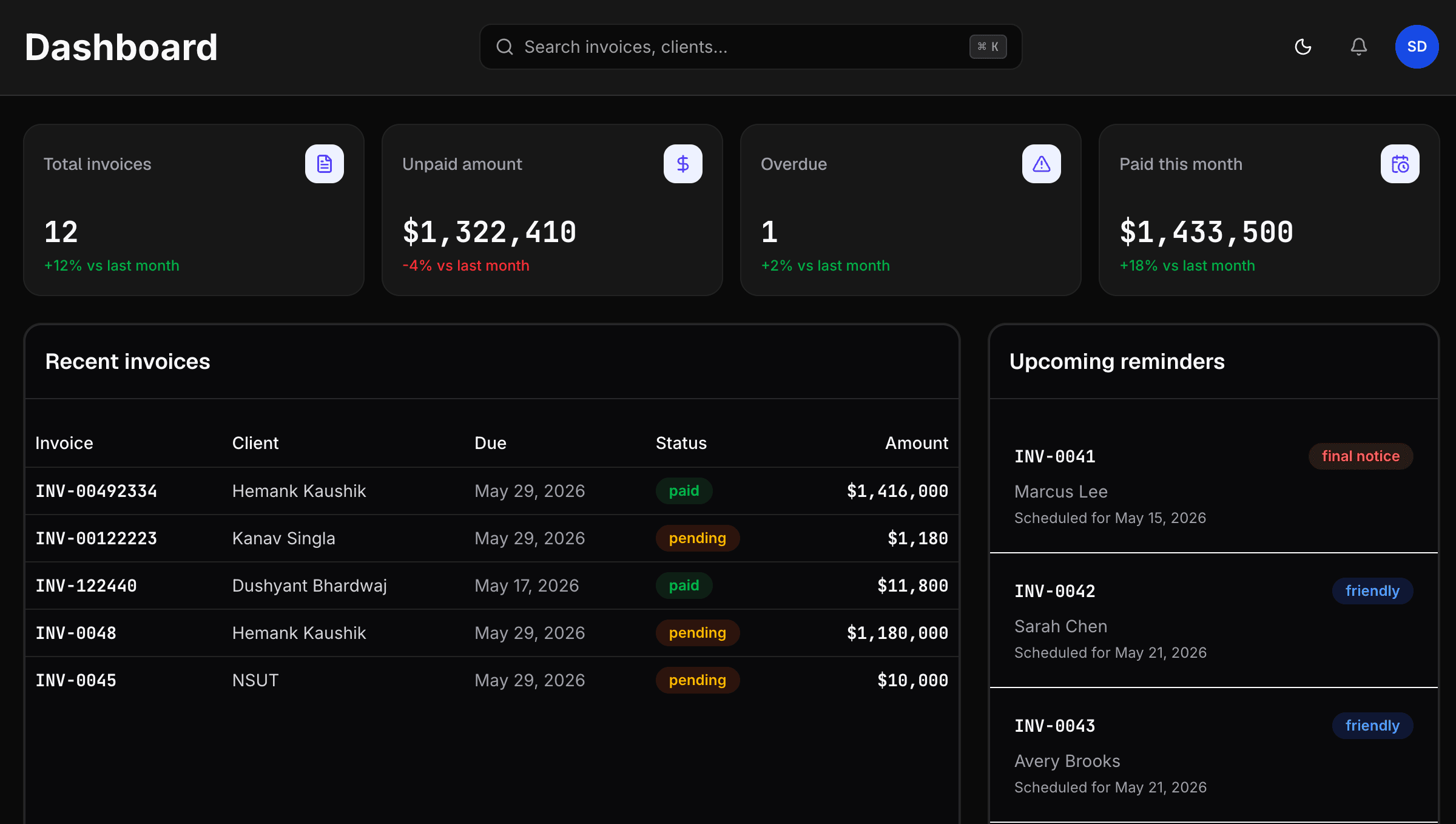Click the Amount column header
This screenshot has height=824, width=1456.
point(917,443)
